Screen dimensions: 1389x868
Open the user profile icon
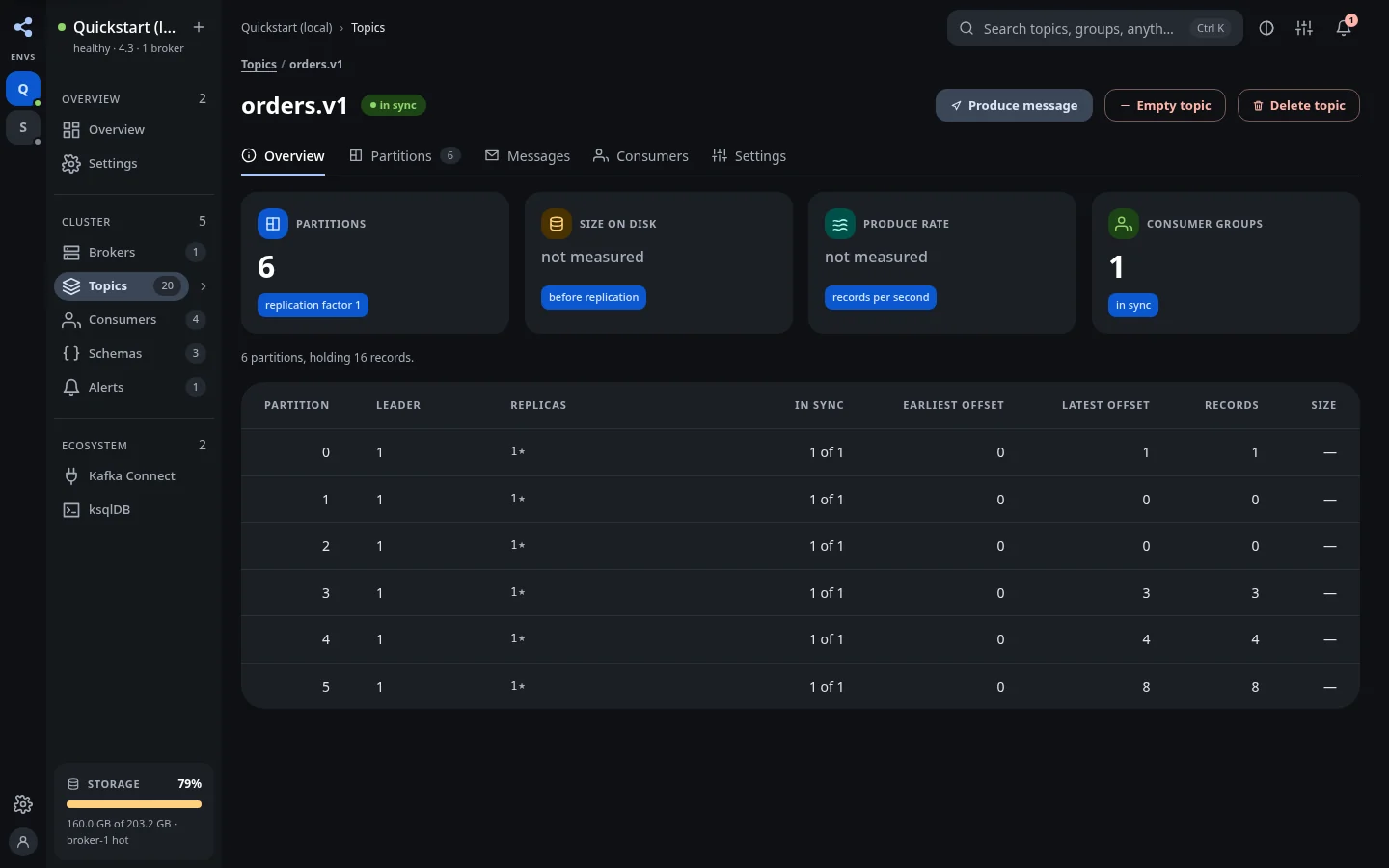(x=23, y=841)
